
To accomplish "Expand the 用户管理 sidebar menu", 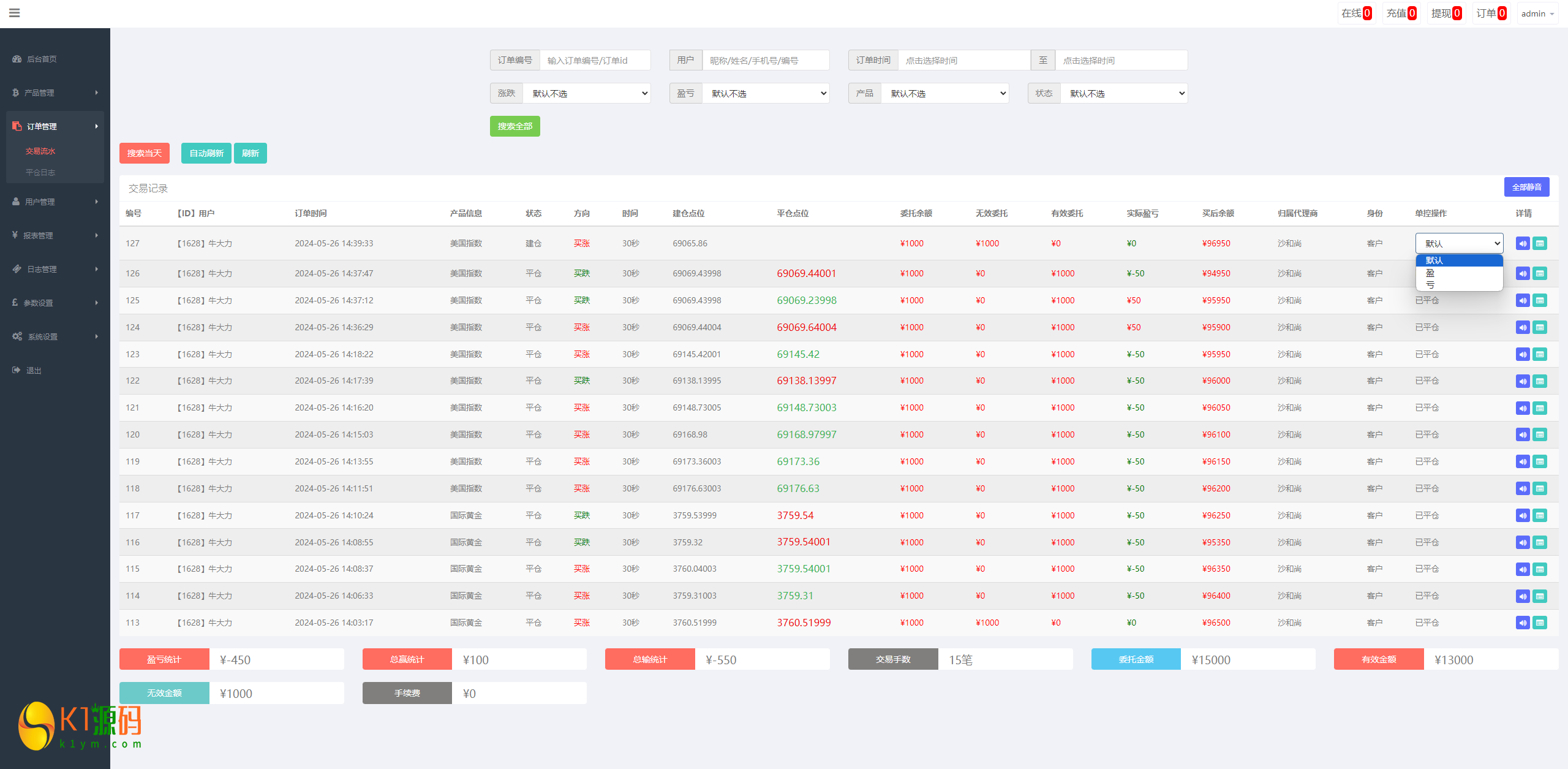I will (x=55, y=202).
